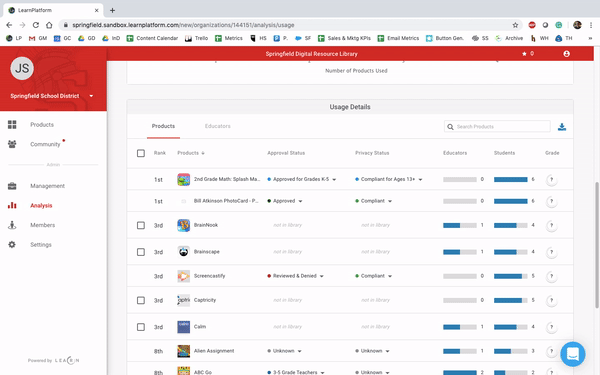Click the 2nd Grade Math Splash product icon

tap(184, 179)
